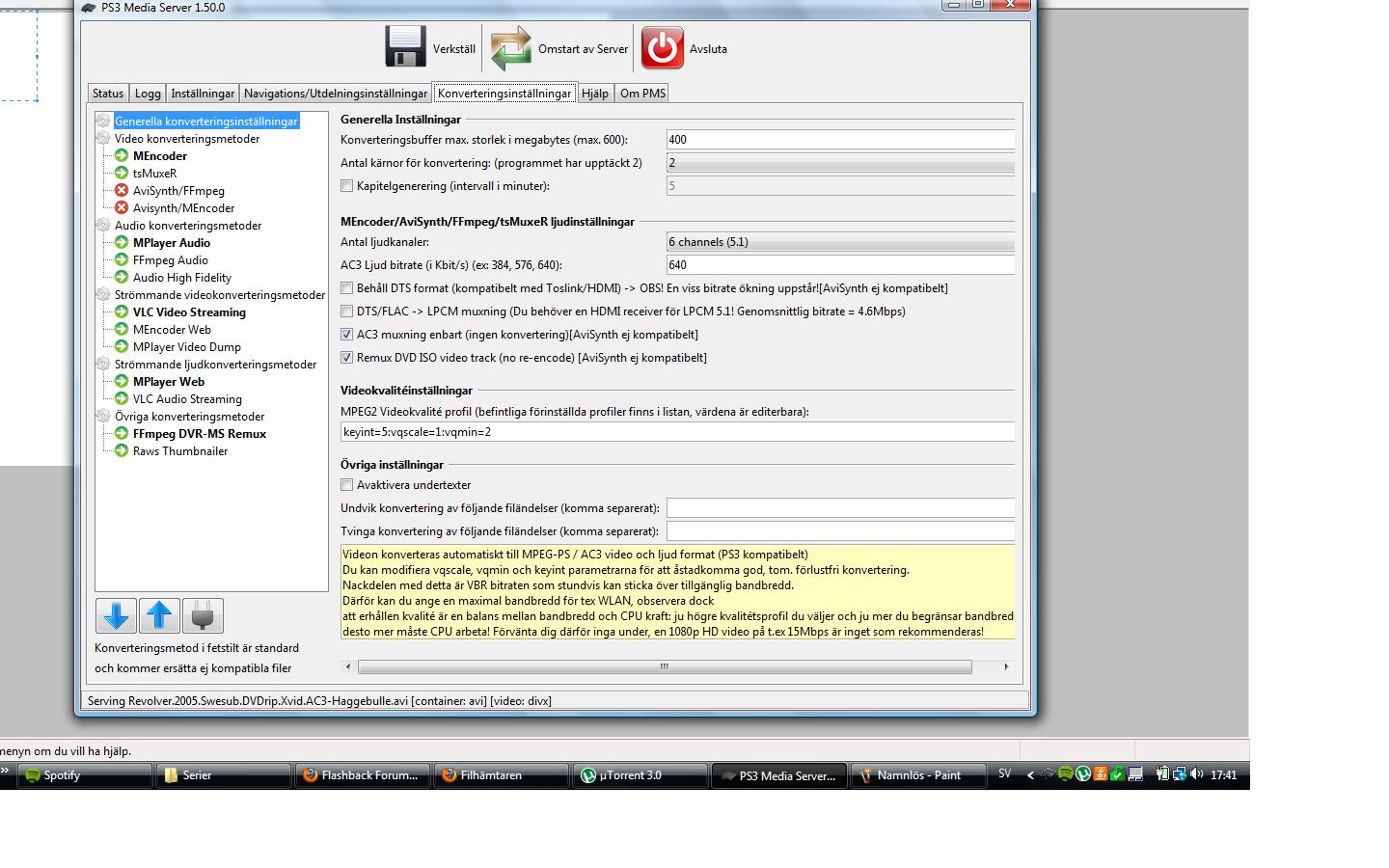Open the Antal kärnor för konvertering dropdown

[x=840, y=163]
